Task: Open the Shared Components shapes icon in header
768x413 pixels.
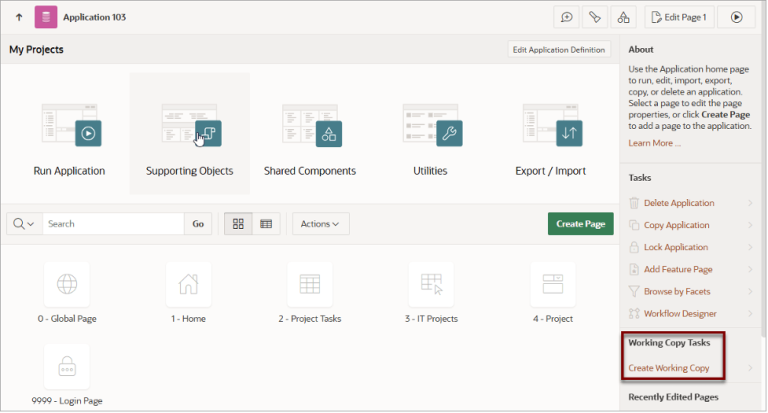Action: coord(623,17)
